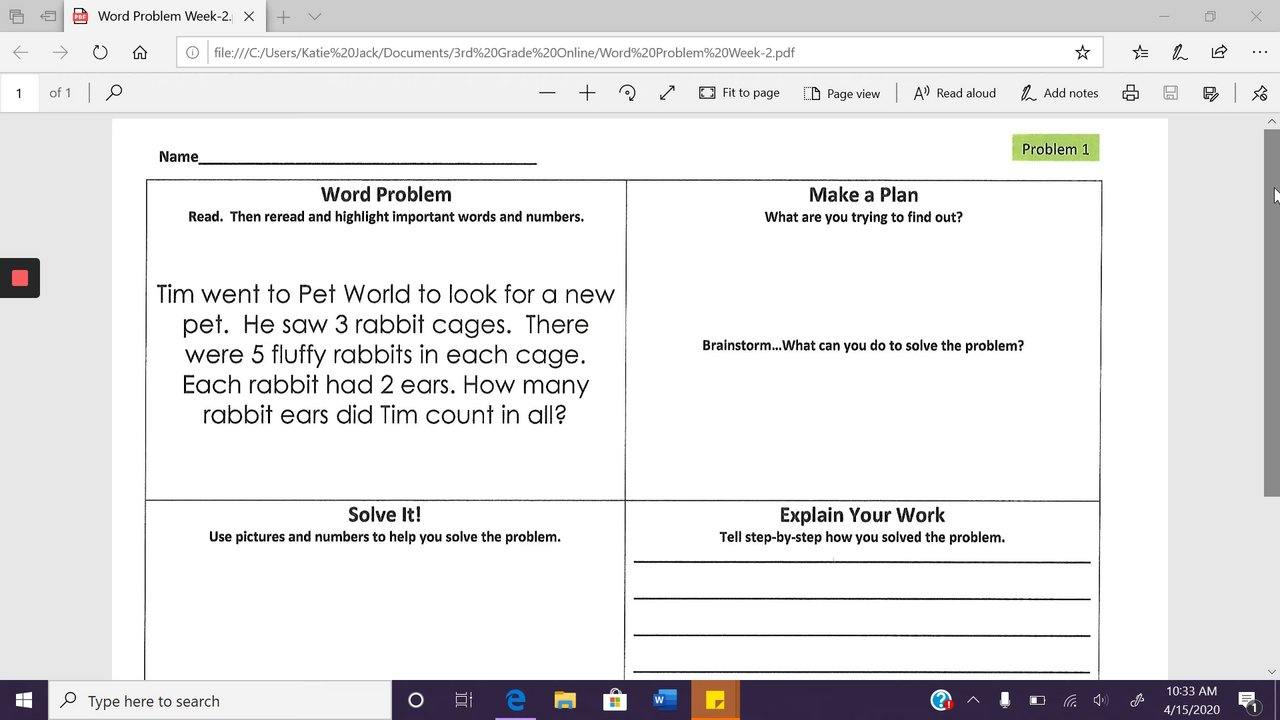Viewport: 1280px width, 720px height.
Task: Open the Windows Start menu
Action: 24,700
